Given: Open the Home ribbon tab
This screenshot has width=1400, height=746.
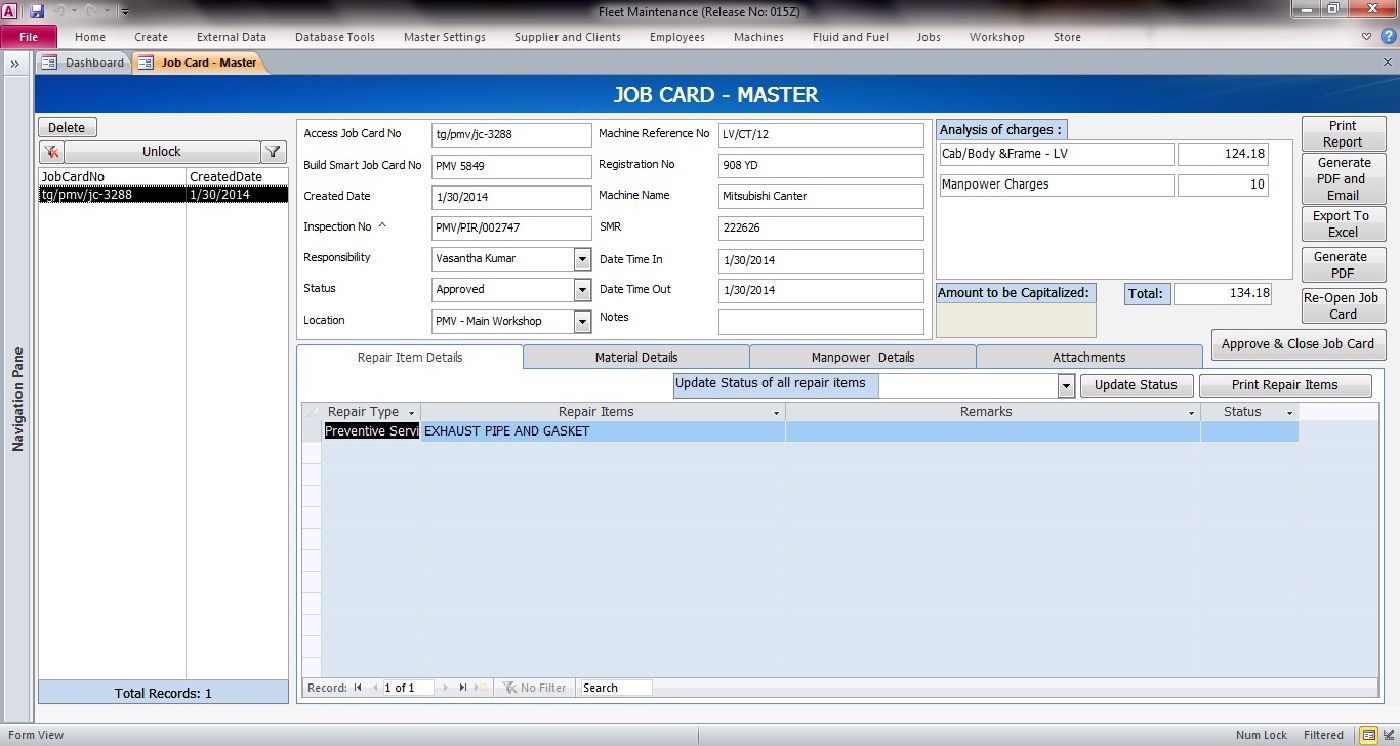Looking at the screenshot, I should (90, 37).
